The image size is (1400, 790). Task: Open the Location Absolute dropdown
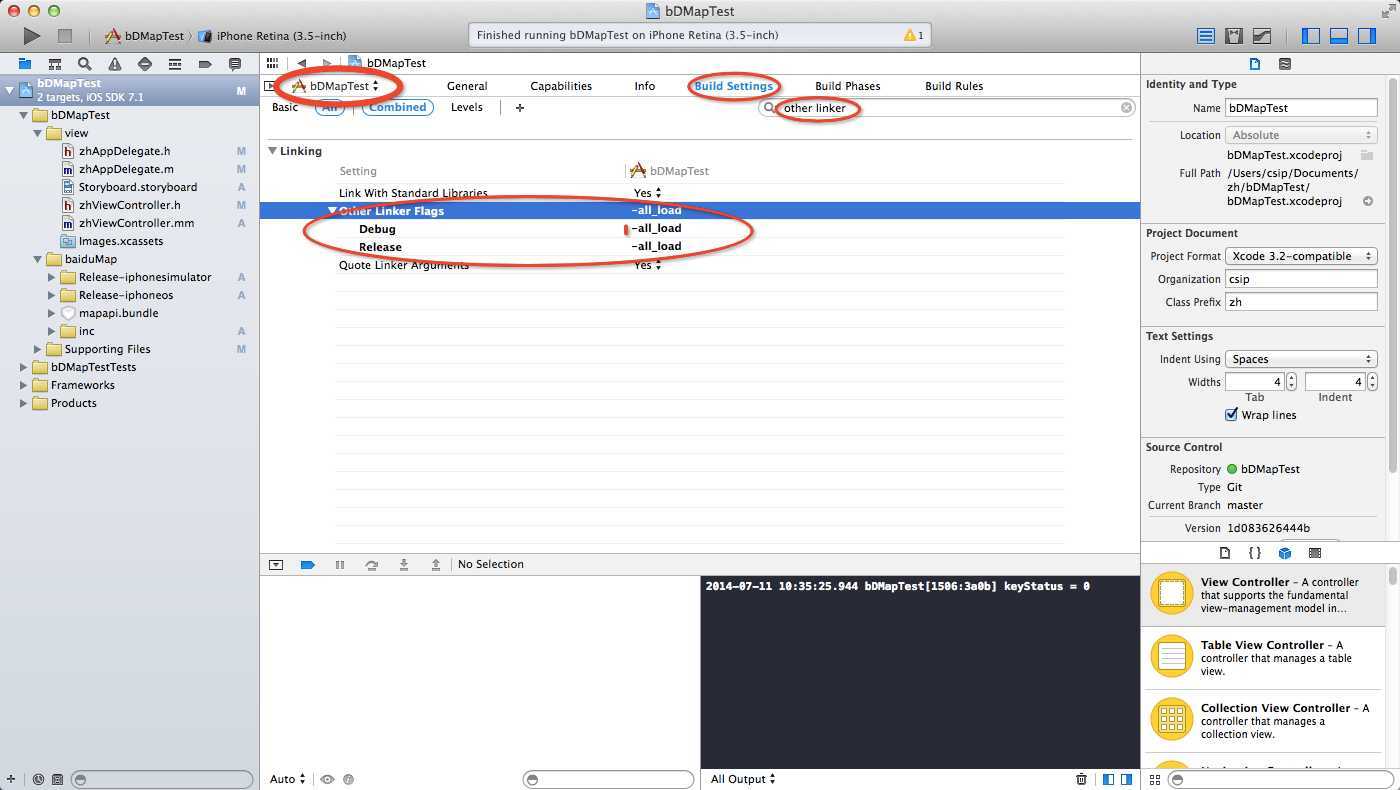(1301, 135)
